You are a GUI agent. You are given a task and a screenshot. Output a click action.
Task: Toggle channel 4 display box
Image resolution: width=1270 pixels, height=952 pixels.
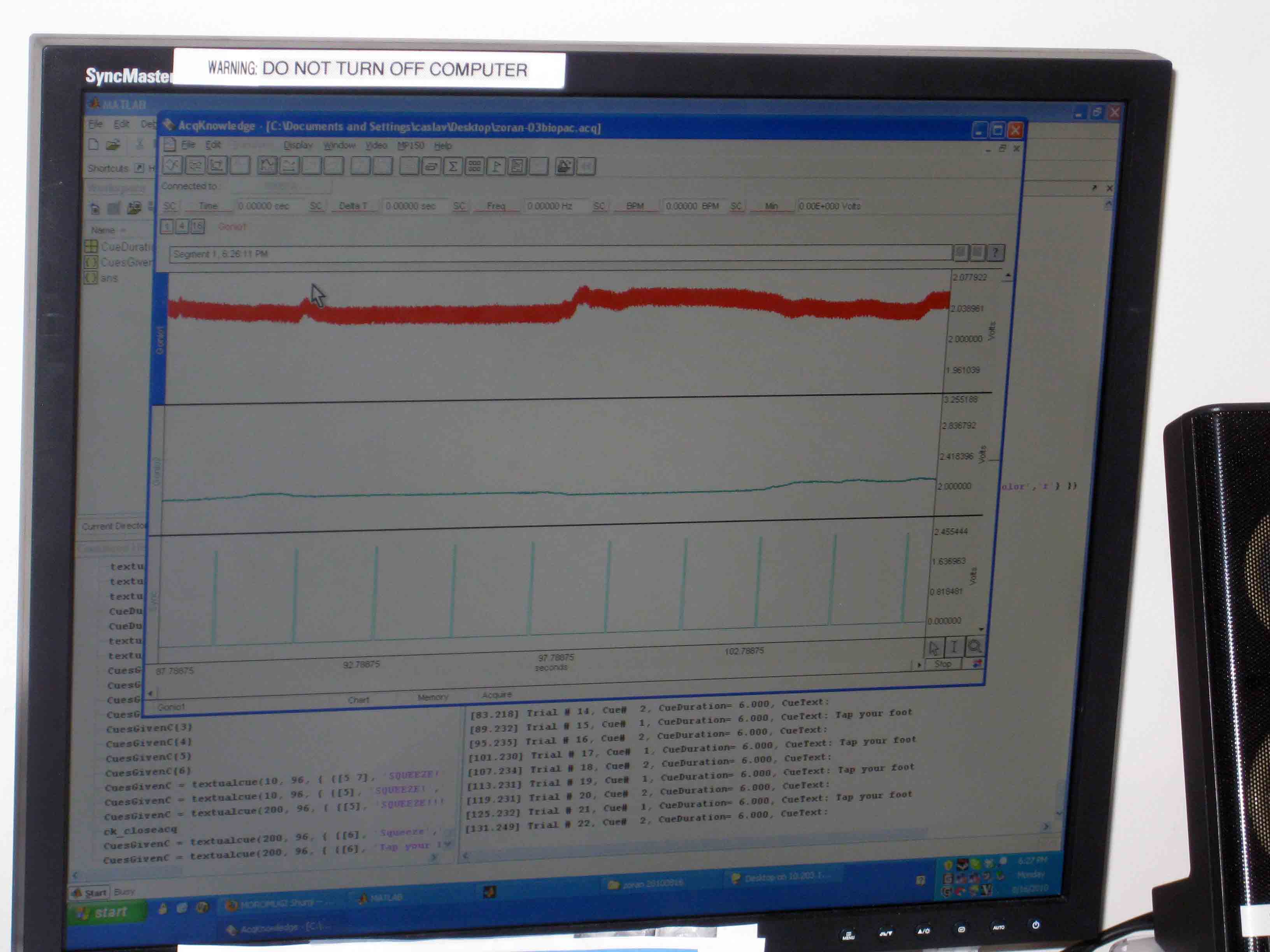[x=181, y=227]
